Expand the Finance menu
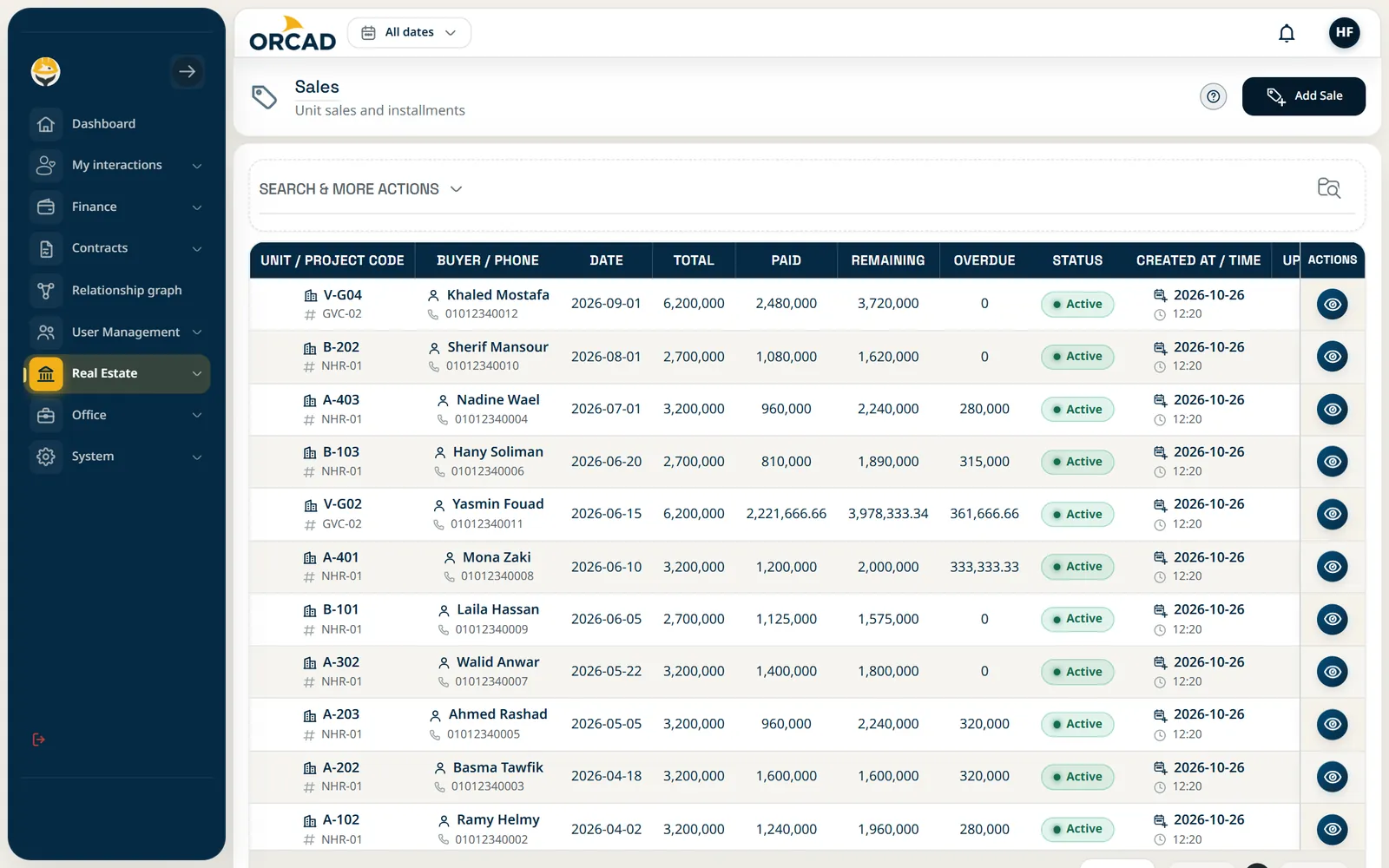The height and width of the screenshot is (868, 1389). coord(120,207)
